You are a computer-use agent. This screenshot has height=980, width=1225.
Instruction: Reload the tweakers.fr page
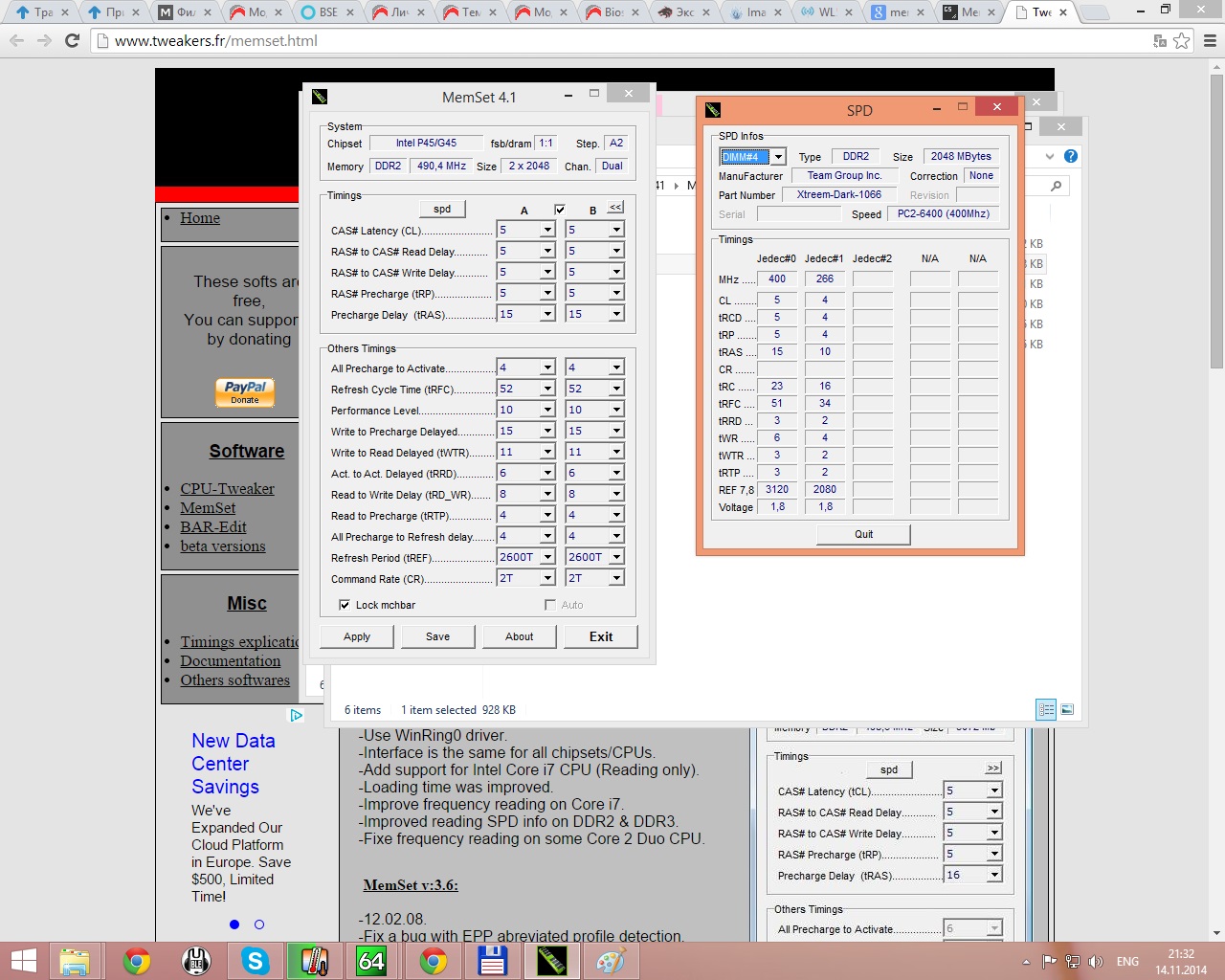coord(72,41)
